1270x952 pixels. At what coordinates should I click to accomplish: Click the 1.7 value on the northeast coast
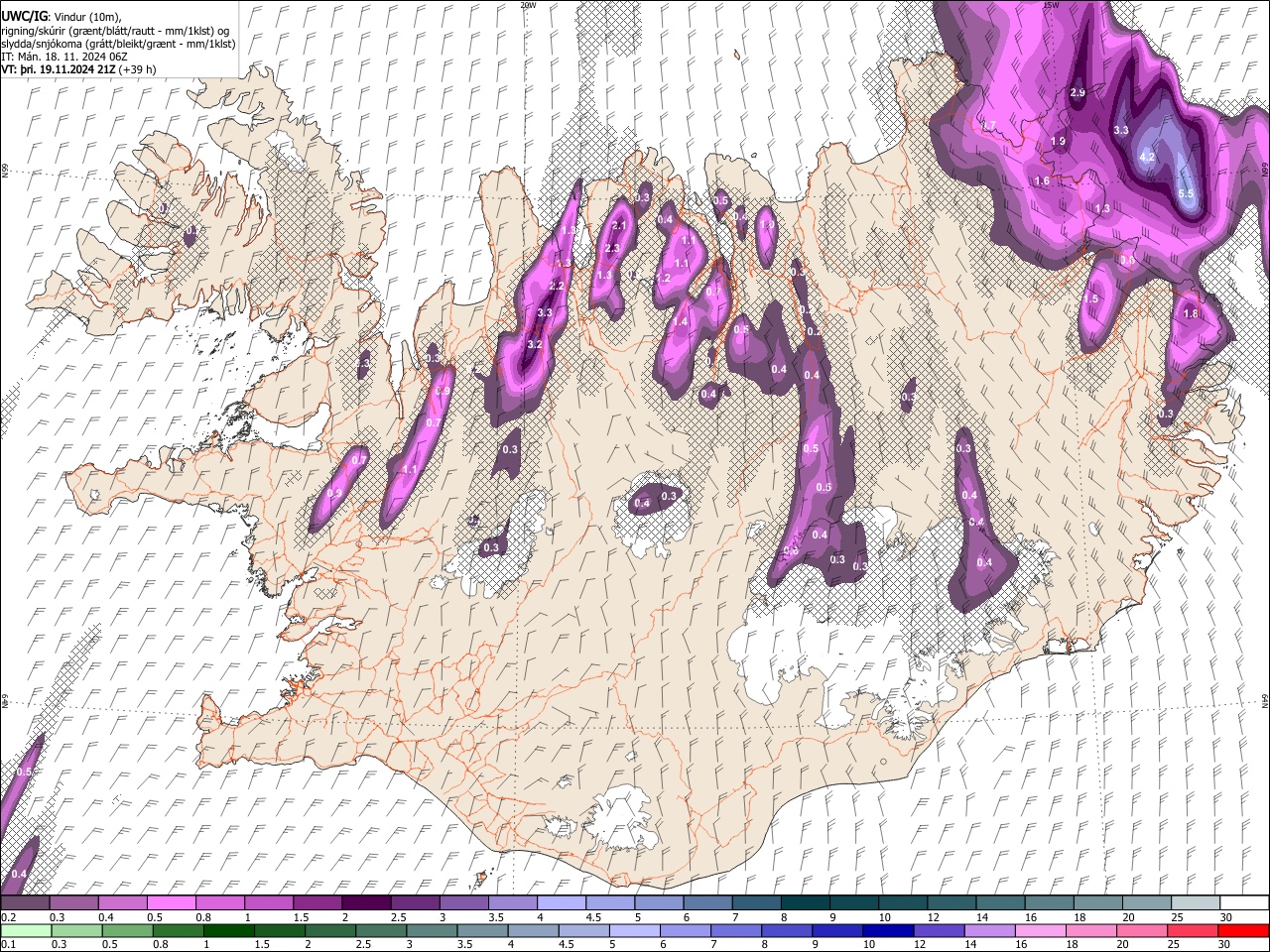click(988, 125)
